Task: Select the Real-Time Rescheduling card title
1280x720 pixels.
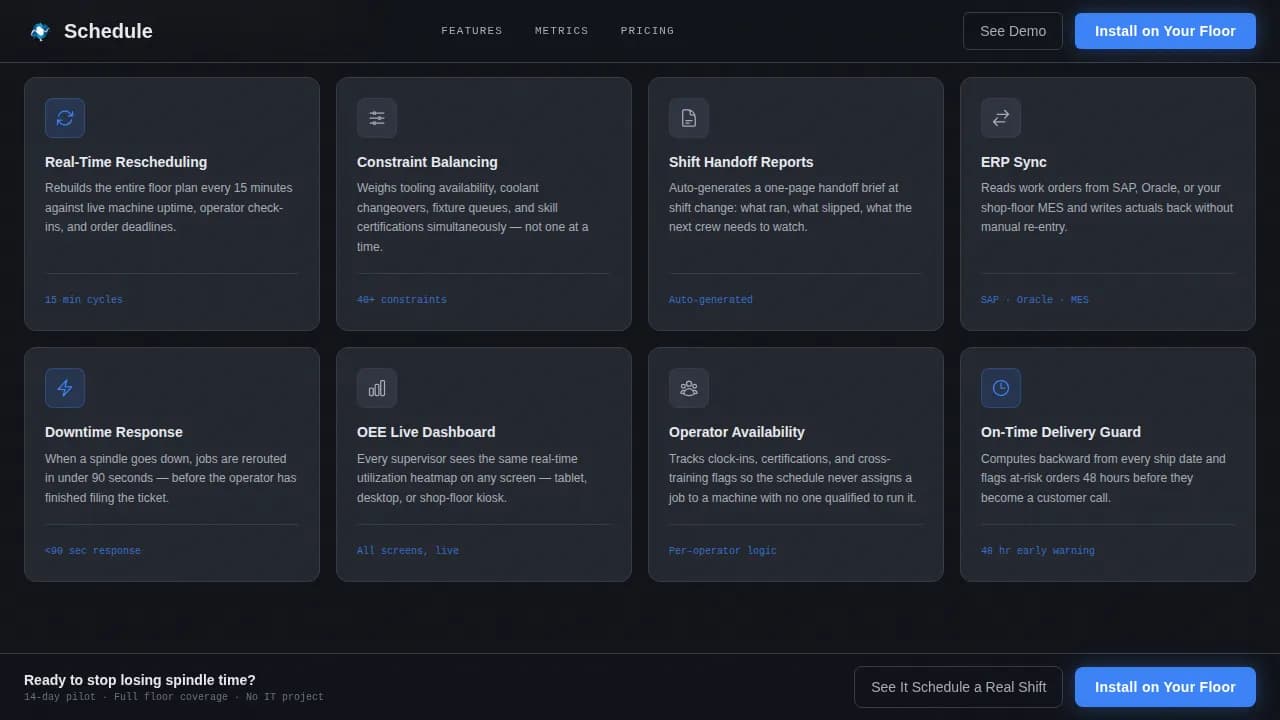Action: point(126,162)
